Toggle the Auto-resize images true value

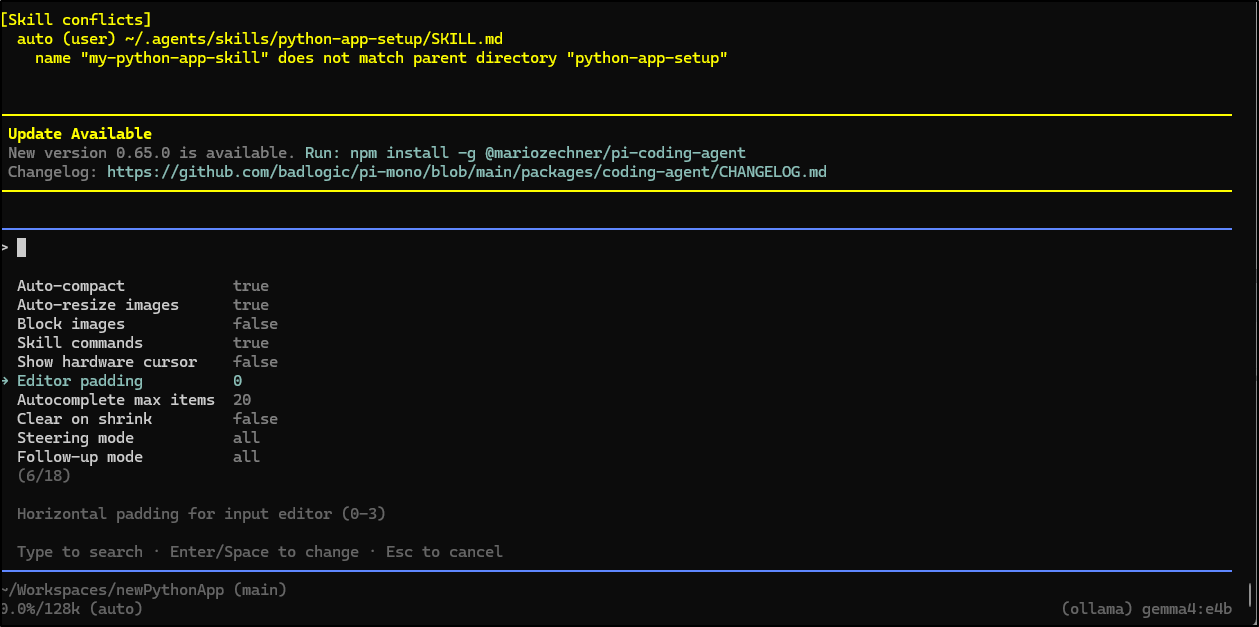250,305
